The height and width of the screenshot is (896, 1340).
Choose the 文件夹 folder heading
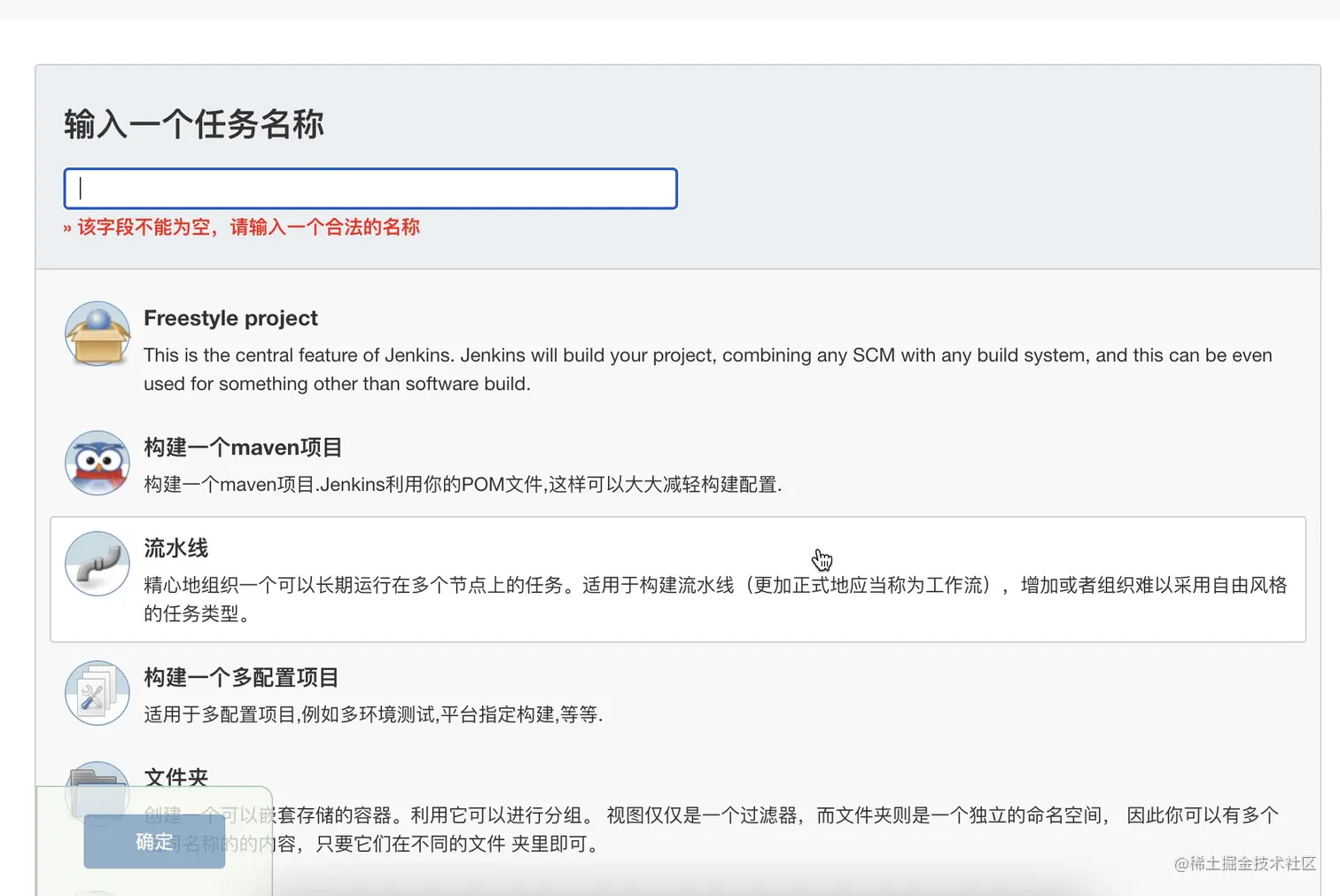[x=176, y=778]
